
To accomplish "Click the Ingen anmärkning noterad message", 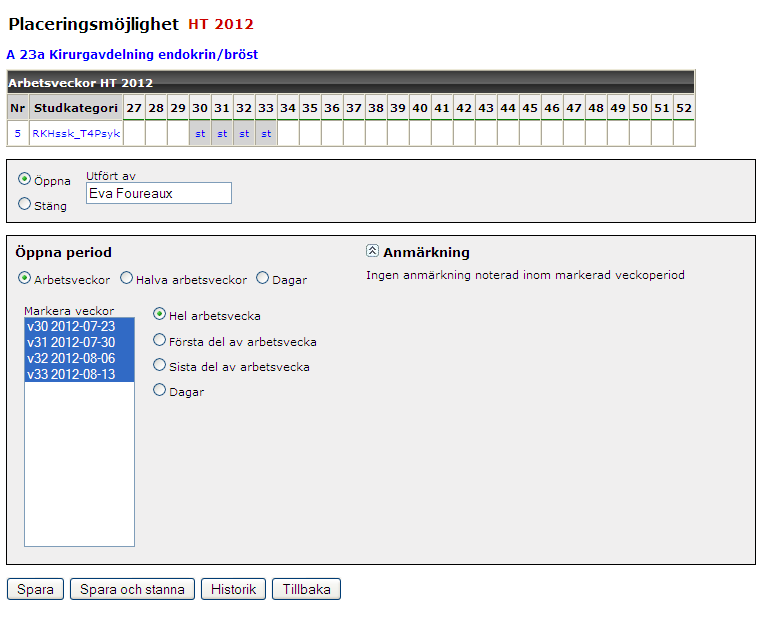I will pyautogui.click(x=525, y=275).
